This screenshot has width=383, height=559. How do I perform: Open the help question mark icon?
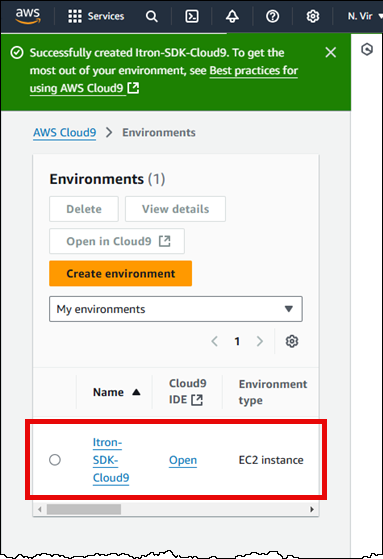(272, 16)
